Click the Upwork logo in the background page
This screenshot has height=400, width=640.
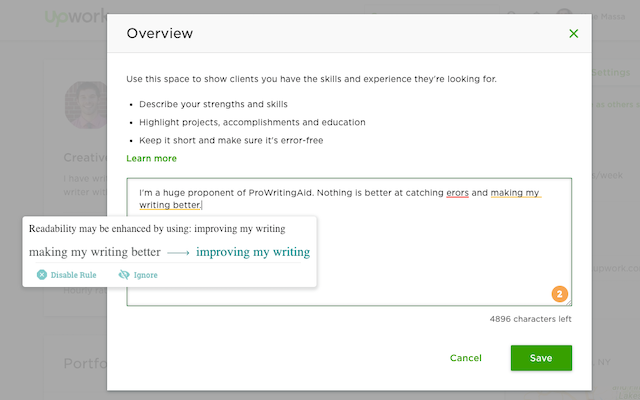pyautogui.click(x=76, y=17)
